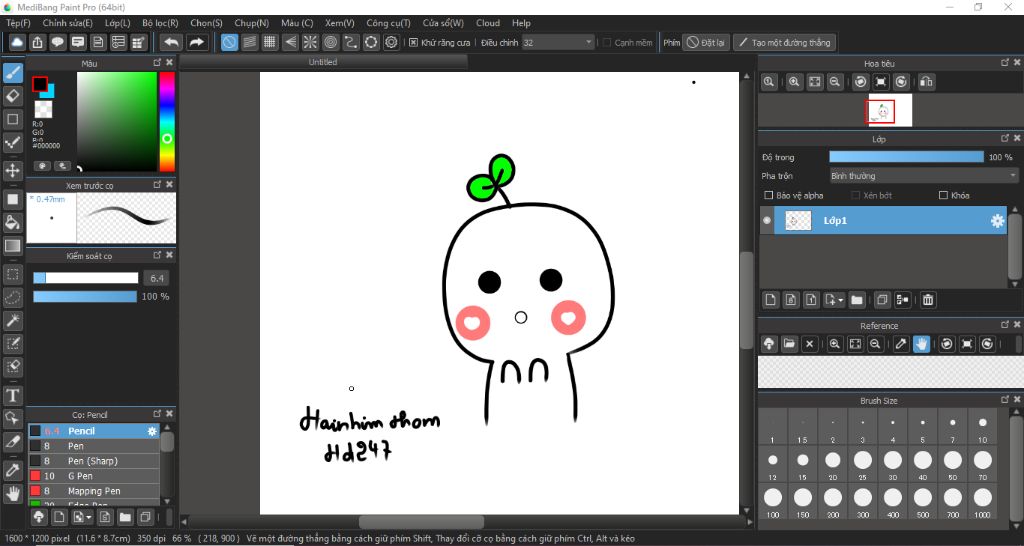Viewport: 1024px width, 546px height.
Task: Open the add layer dropdown arrow
Action: tap(842, 300)
